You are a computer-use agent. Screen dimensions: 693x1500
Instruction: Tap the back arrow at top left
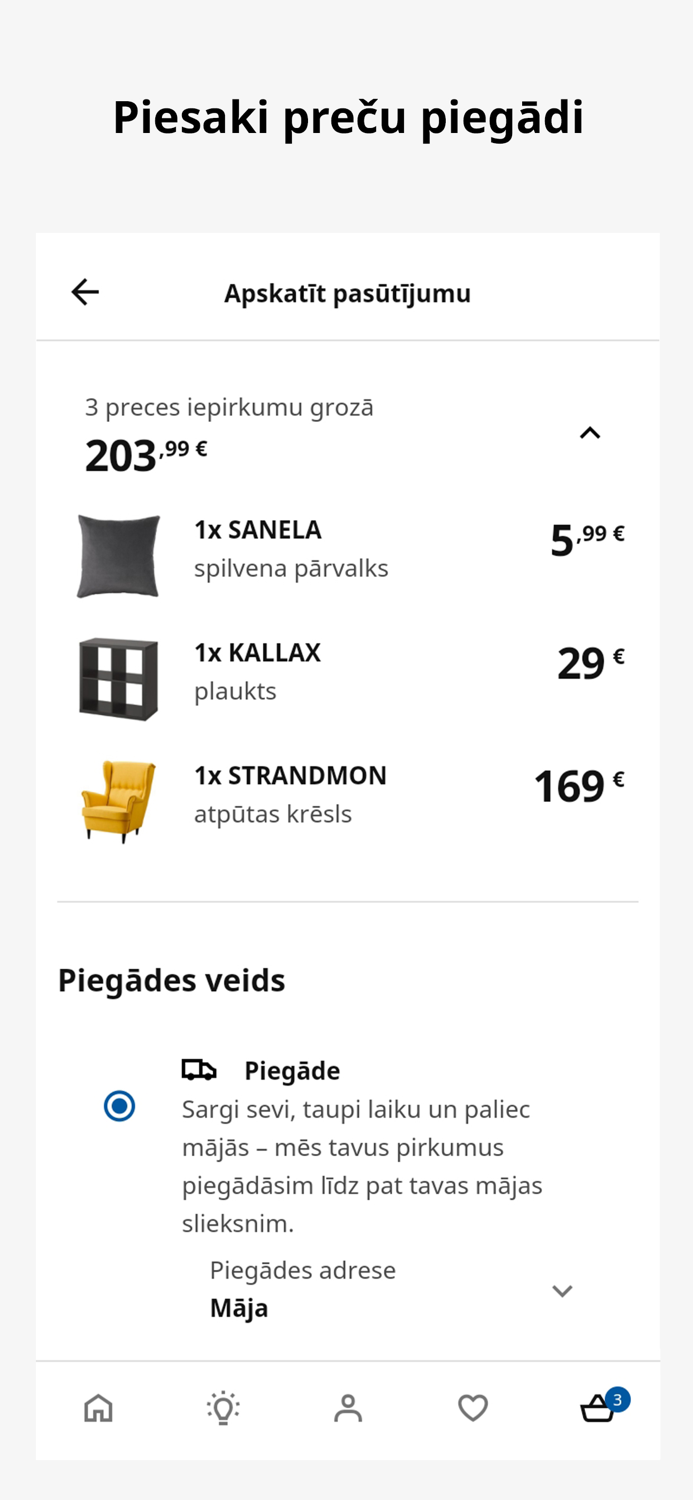click(x=84, y=291)
